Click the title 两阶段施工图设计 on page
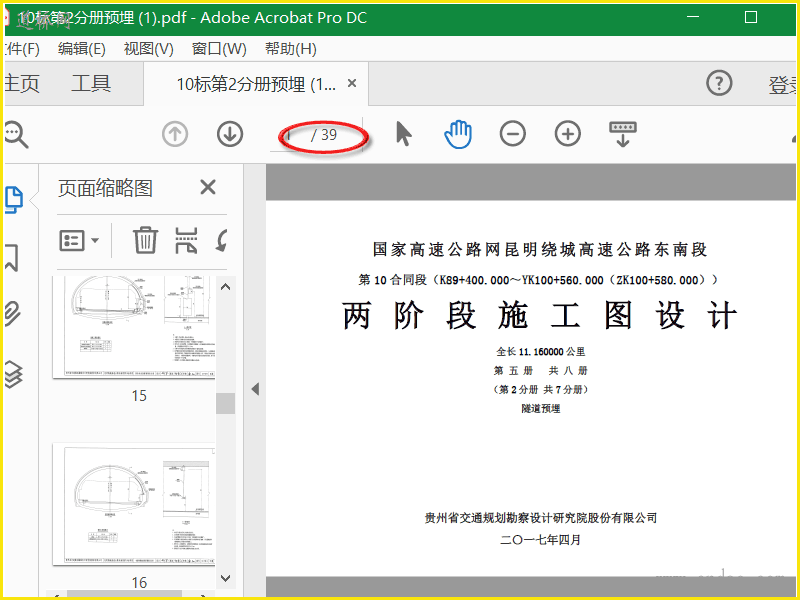 click(x=540, y=315)
